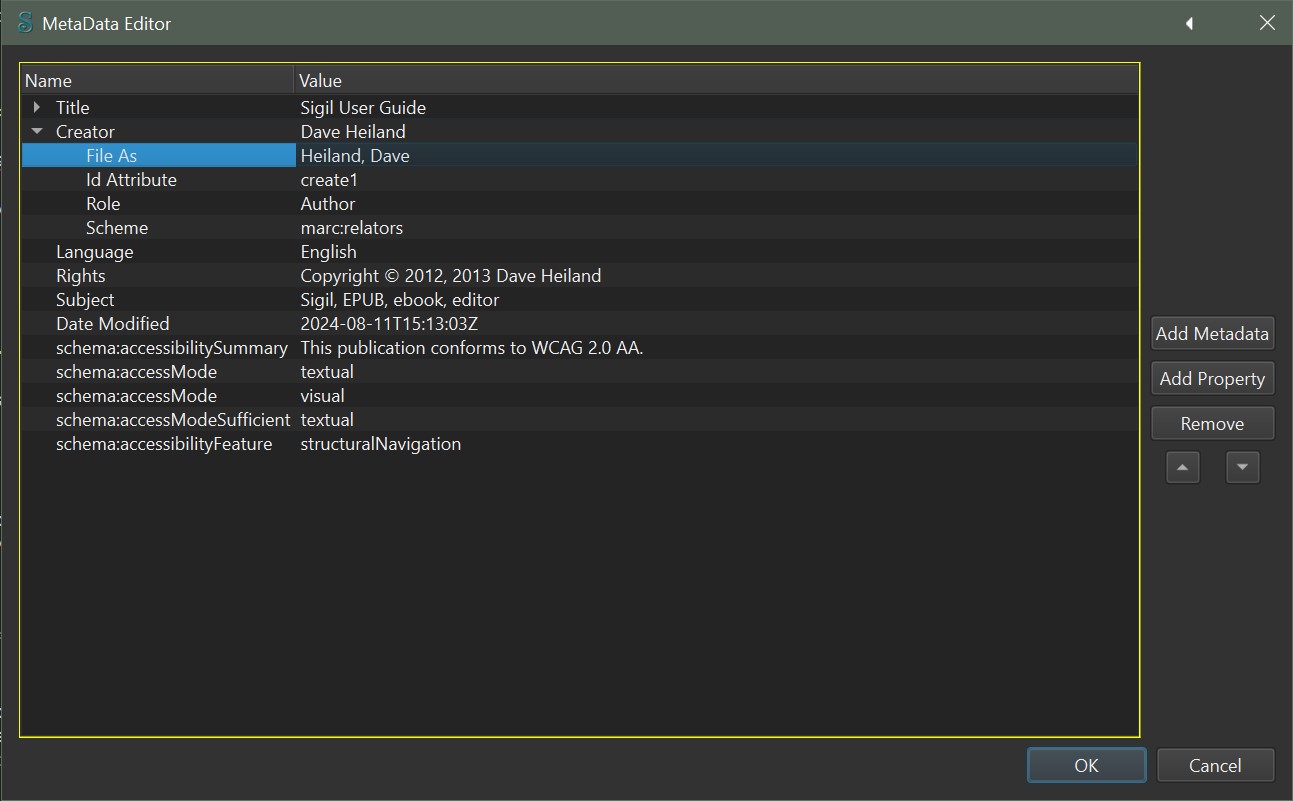The width and height of the screenshot is (1293, 801).
Task: Click the Language value 'English'
Action: pos(328,251)
